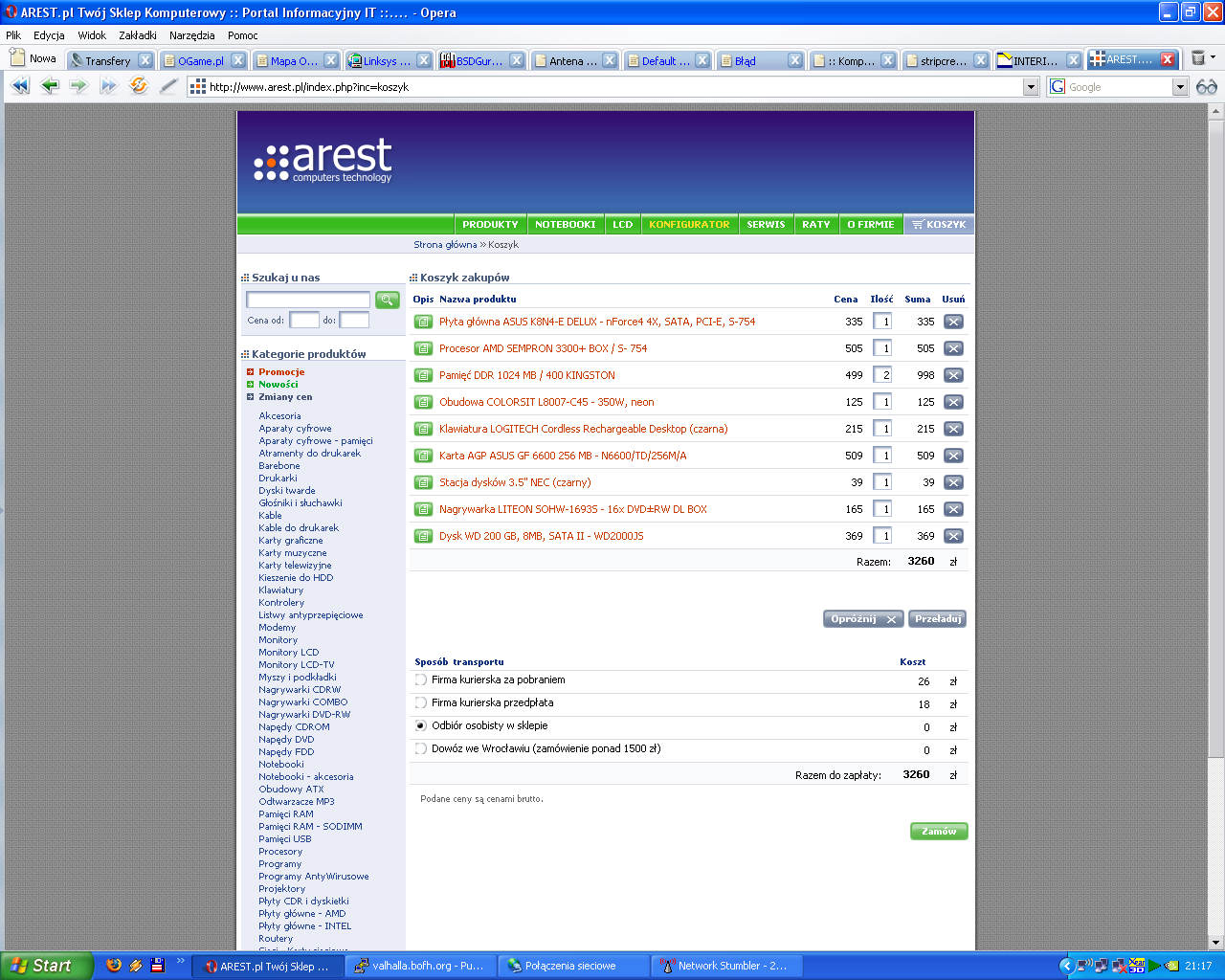Go back using the green back arrow

pyautogui.click(x=50, y=86)
